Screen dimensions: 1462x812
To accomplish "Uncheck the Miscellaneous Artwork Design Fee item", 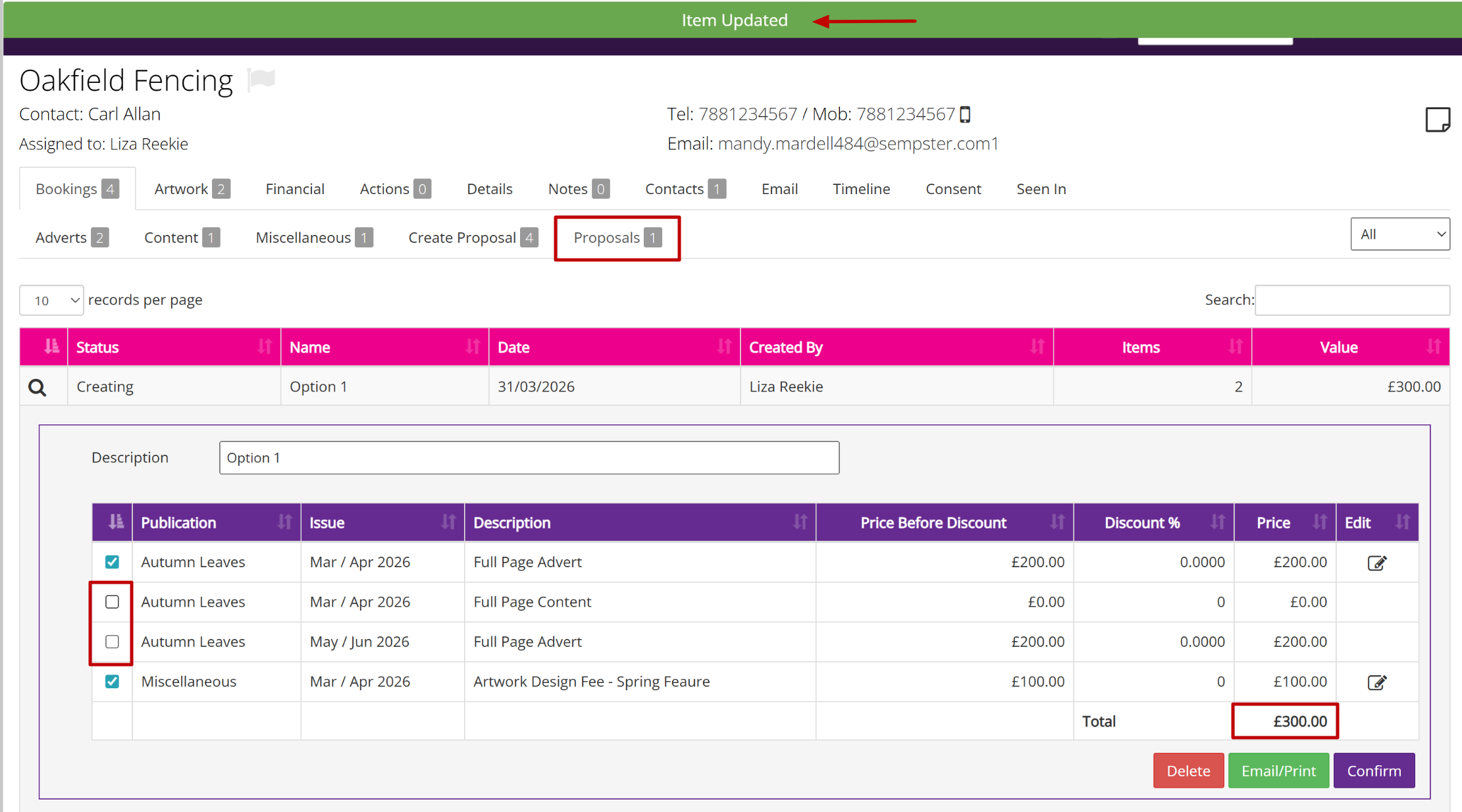I will [112, 682].
